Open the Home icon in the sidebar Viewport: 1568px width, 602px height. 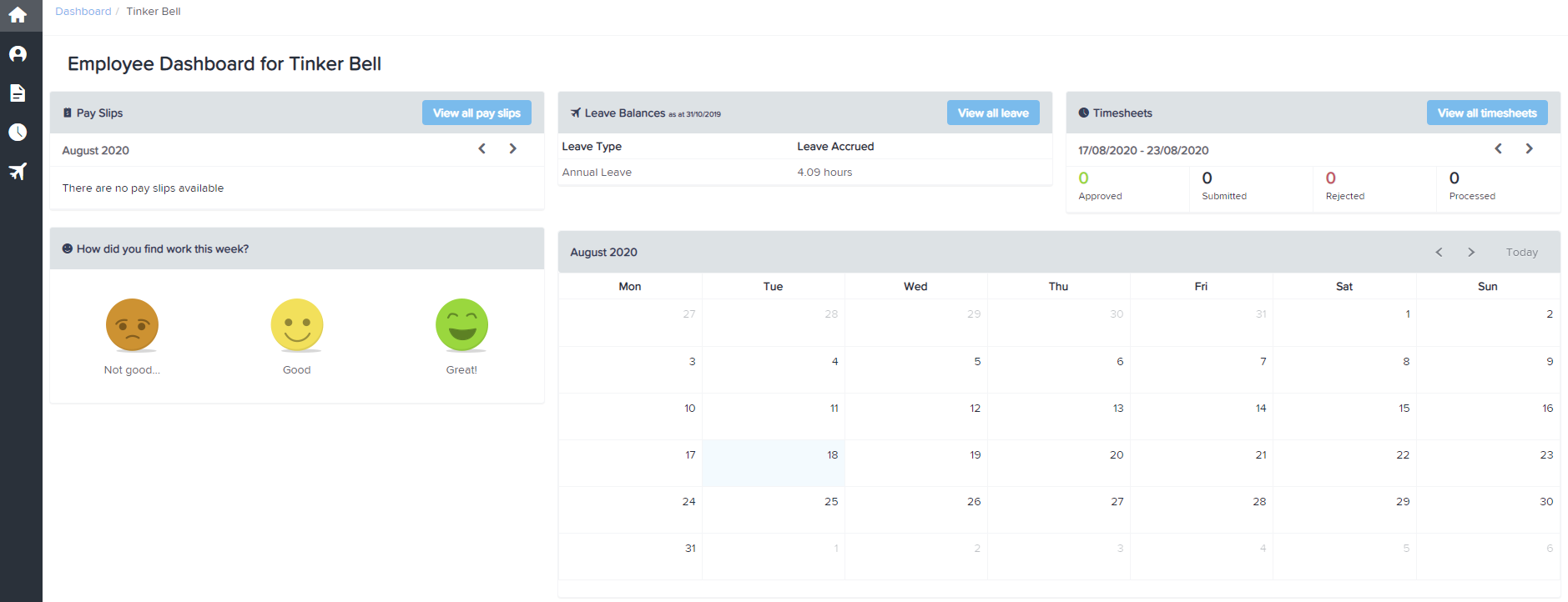point(18,15)
